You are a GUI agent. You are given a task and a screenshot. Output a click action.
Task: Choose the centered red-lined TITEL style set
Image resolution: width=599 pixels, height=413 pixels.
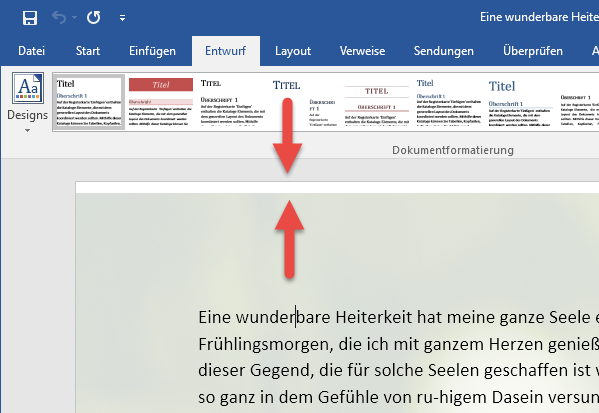coord(376,102)
